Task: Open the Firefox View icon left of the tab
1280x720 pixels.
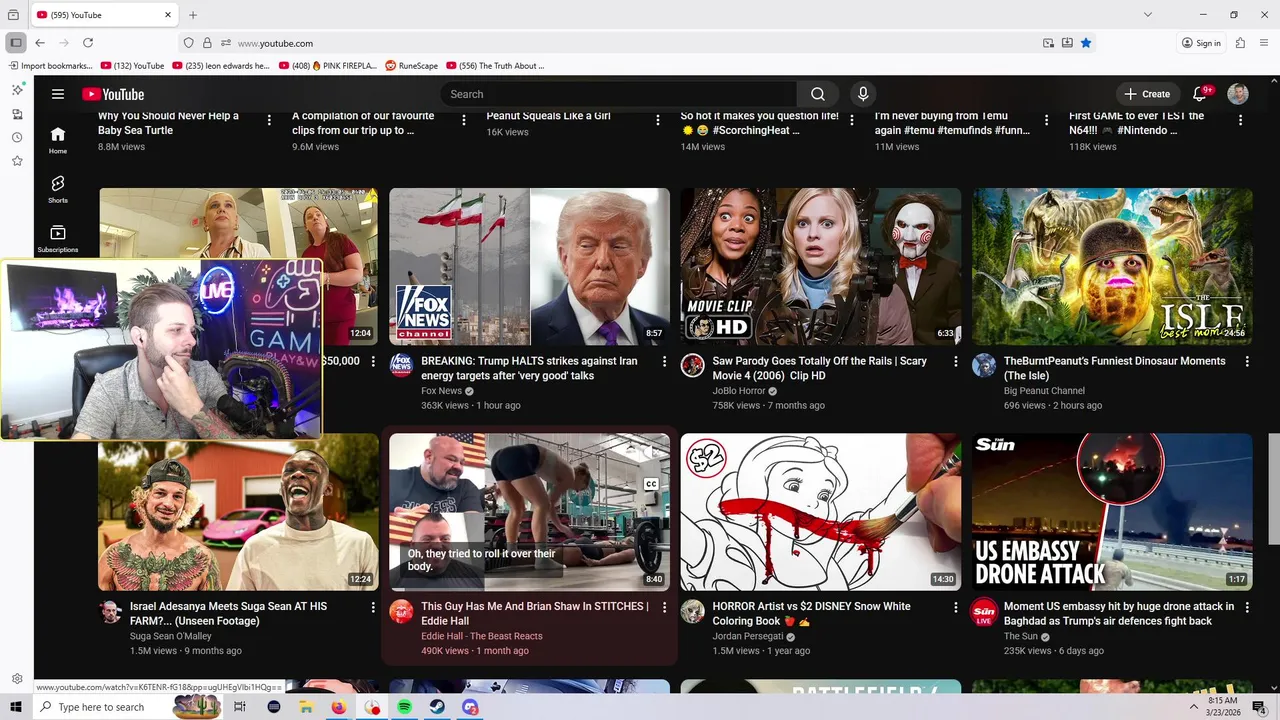Action: click(x=14, y=15)
